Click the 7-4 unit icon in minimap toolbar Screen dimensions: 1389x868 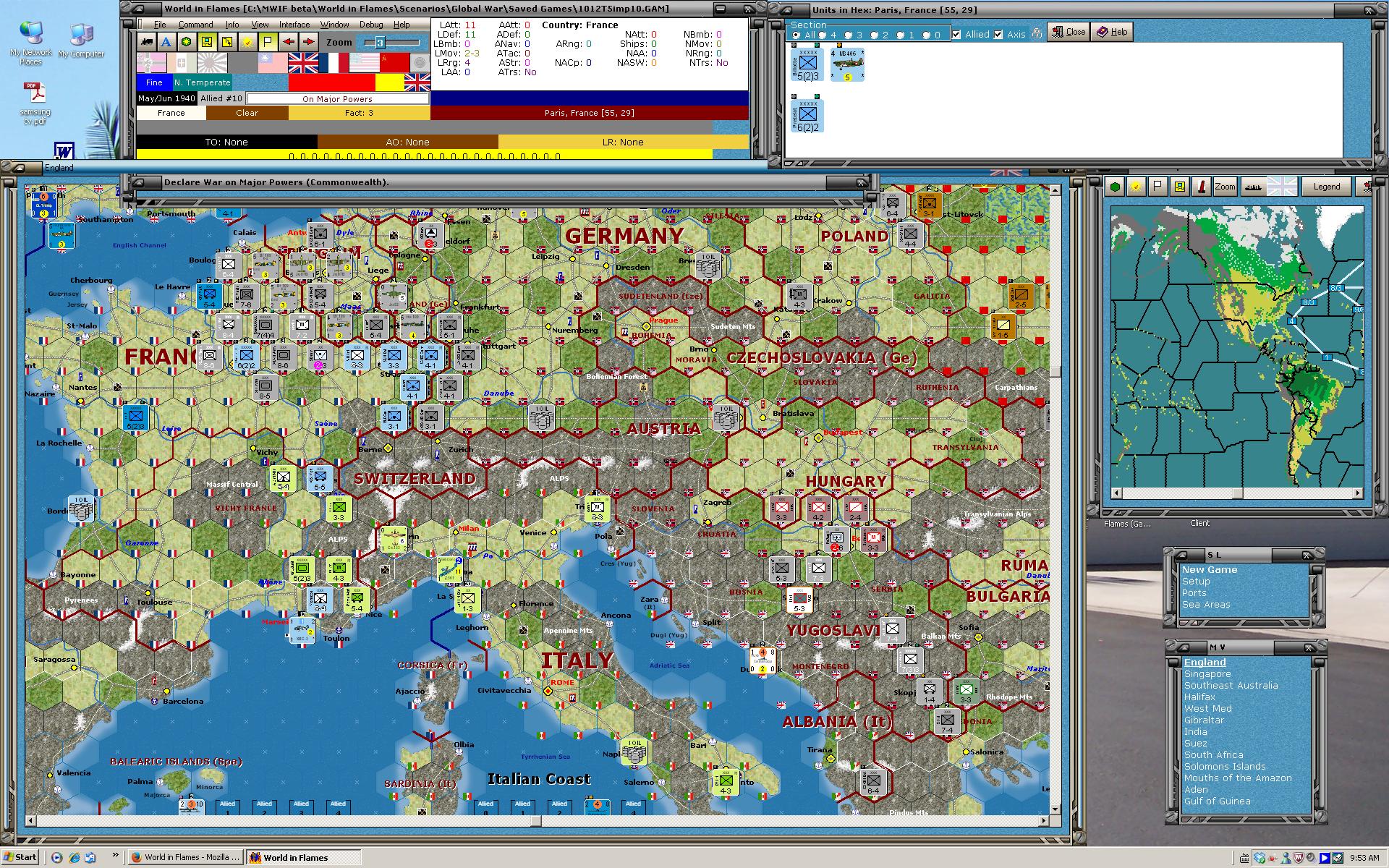pyautogui.click(x=1180, y=187)
